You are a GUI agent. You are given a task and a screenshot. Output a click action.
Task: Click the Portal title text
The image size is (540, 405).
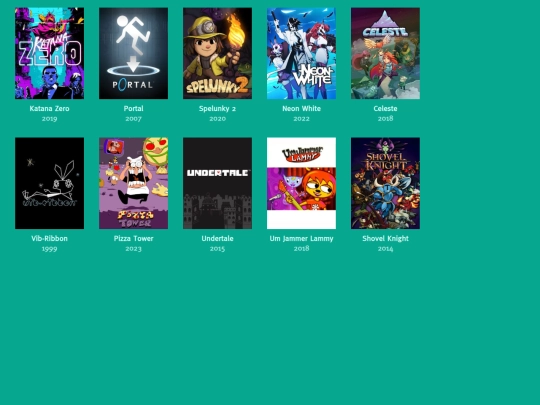(134, 108)
